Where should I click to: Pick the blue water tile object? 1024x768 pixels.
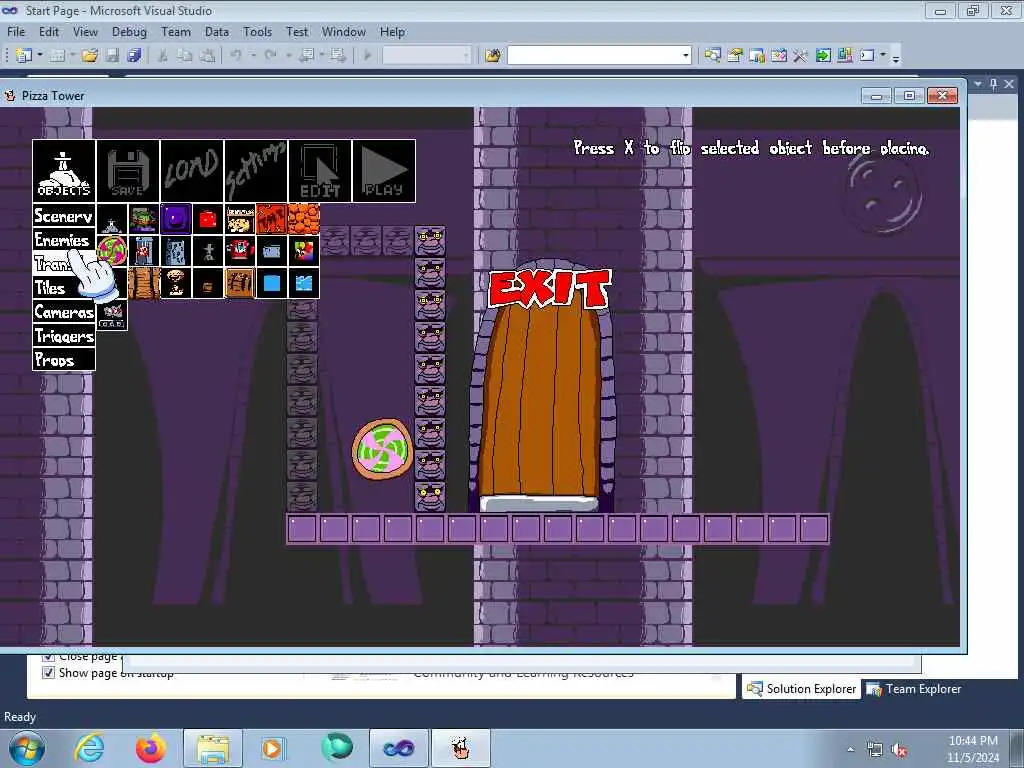pos(304,283)
